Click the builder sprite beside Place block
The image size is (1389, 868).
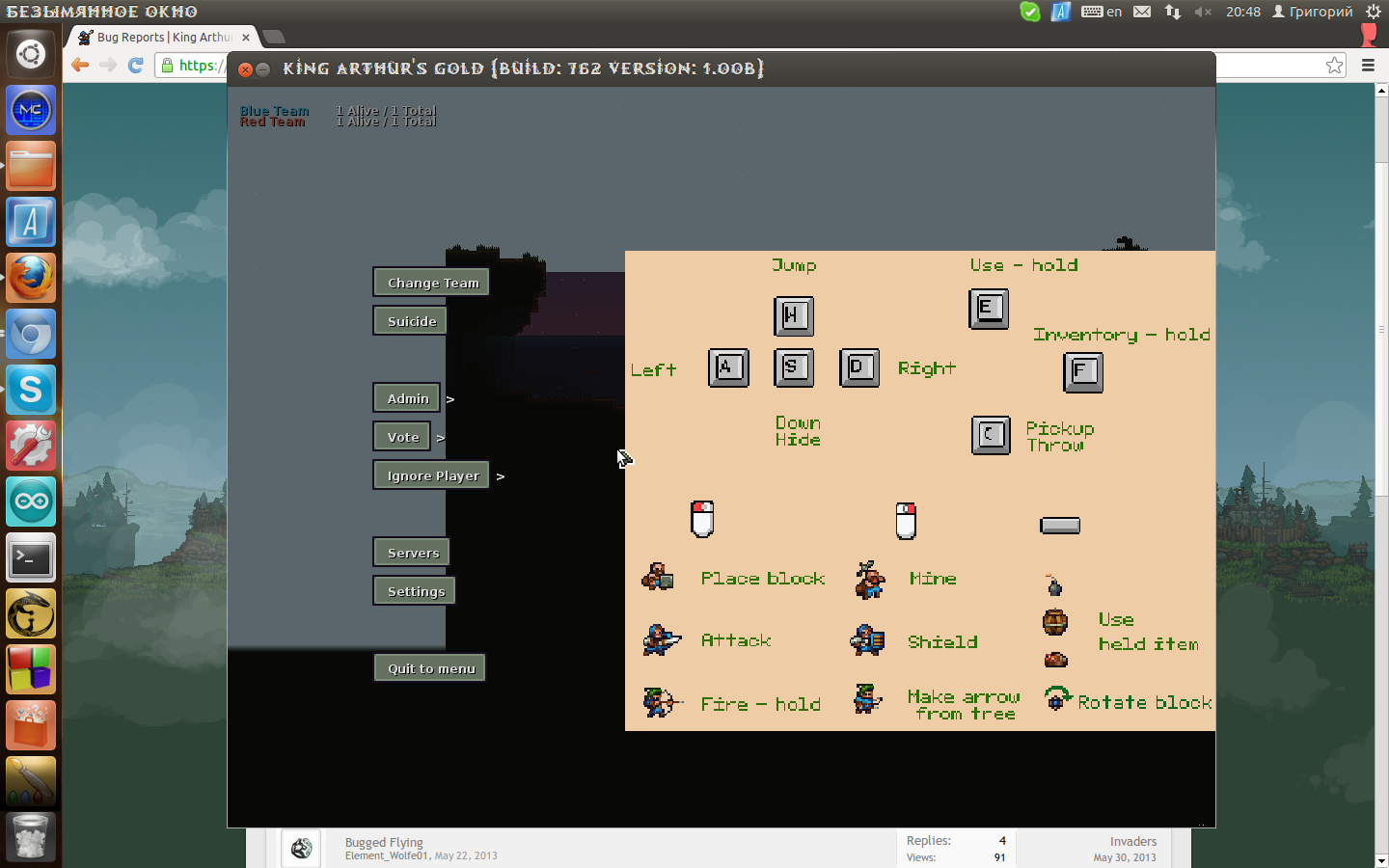(658, 577)
